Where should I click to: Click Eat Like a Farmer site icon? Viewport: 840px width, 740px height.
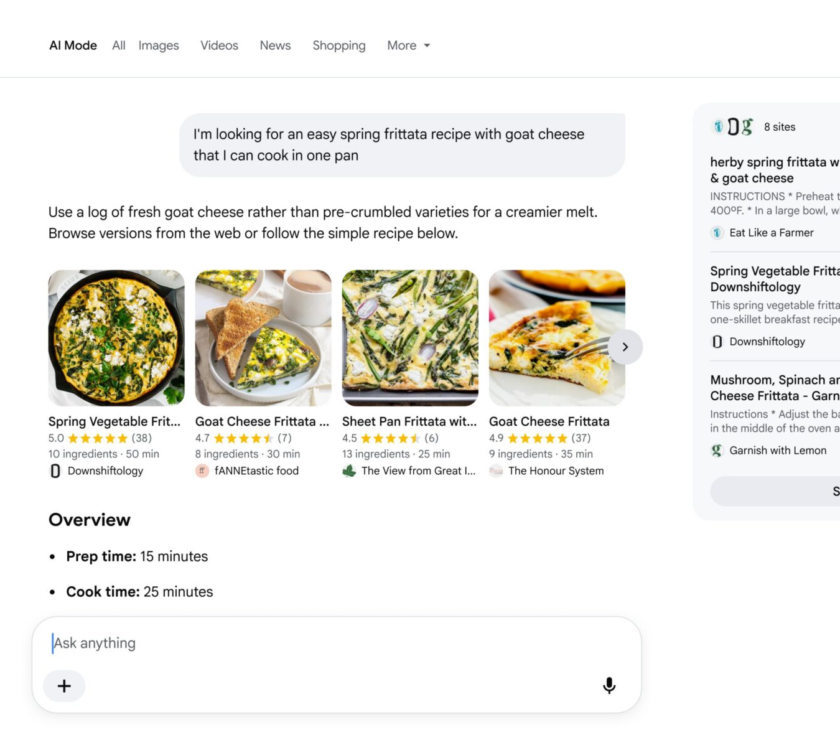pyautogui.click(x=717, y=233)
